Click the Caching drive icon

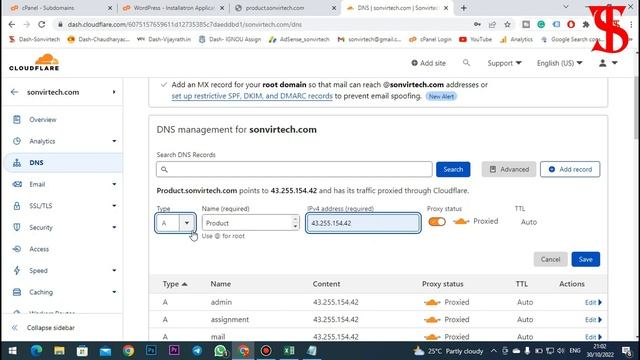(x=17, y=292)
